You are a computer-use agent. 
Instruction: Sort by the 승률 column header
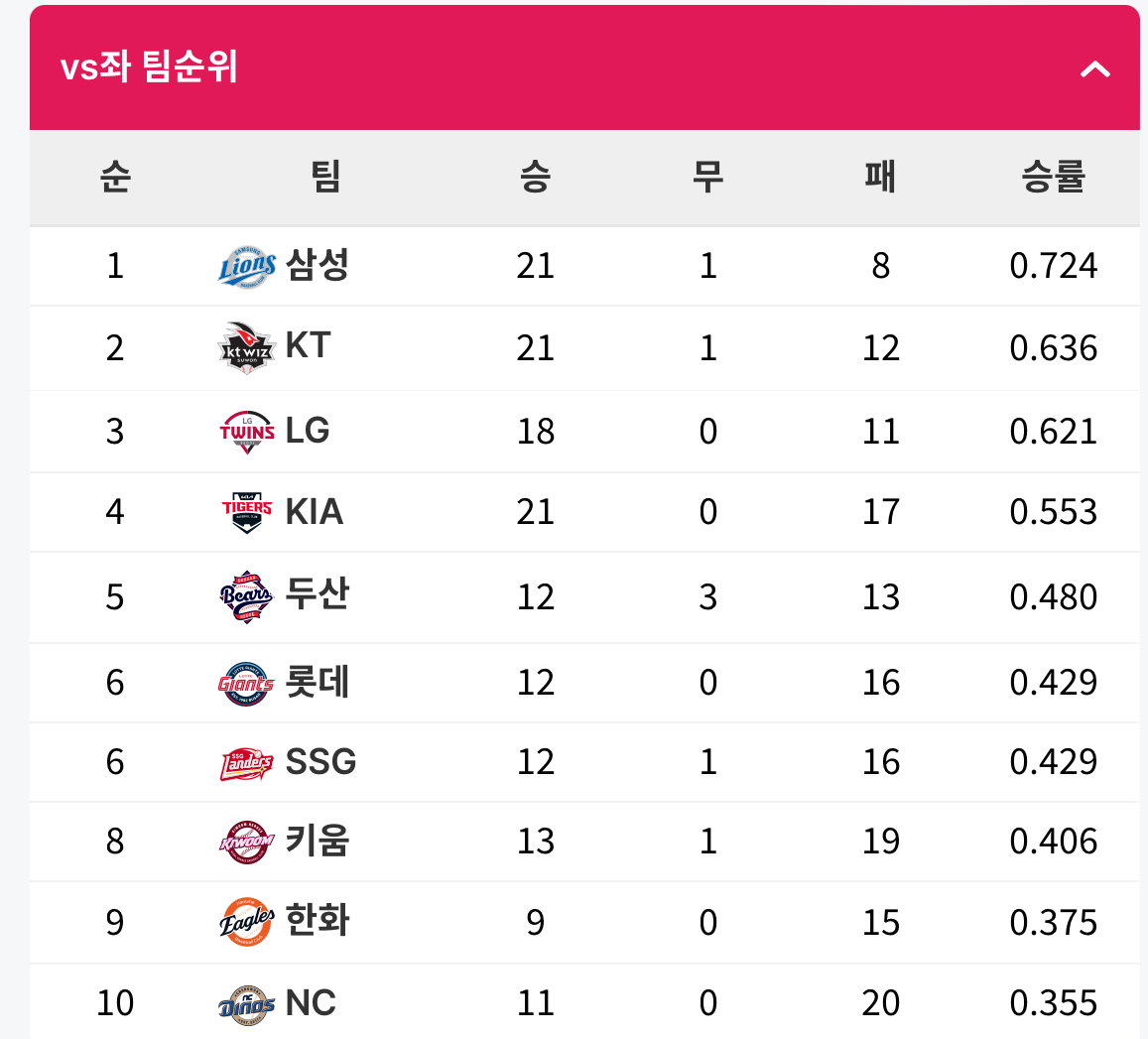(1053, 177)
